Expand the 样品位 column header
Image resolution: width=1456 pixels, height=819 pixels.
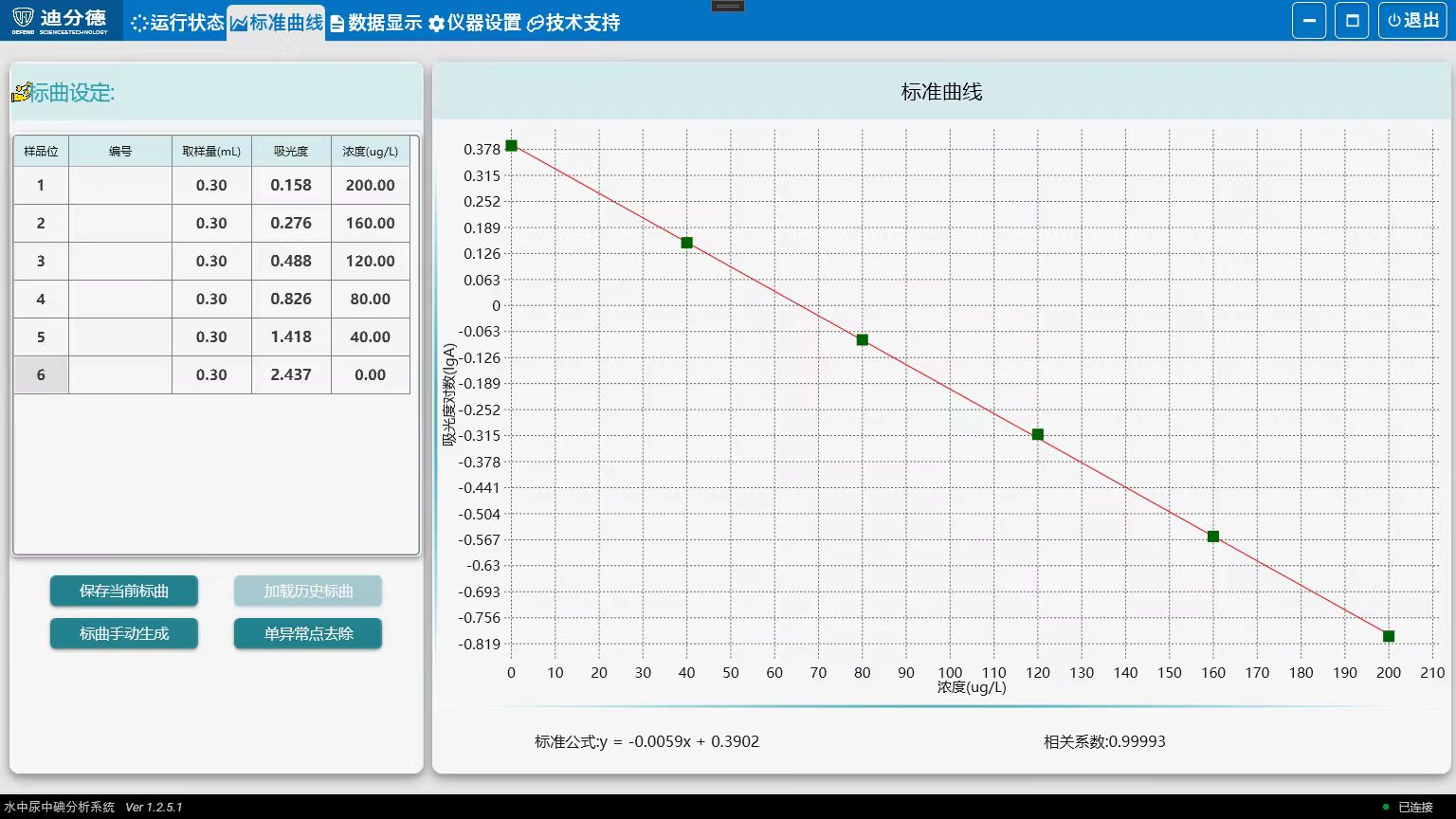click(x=40, y=150)
